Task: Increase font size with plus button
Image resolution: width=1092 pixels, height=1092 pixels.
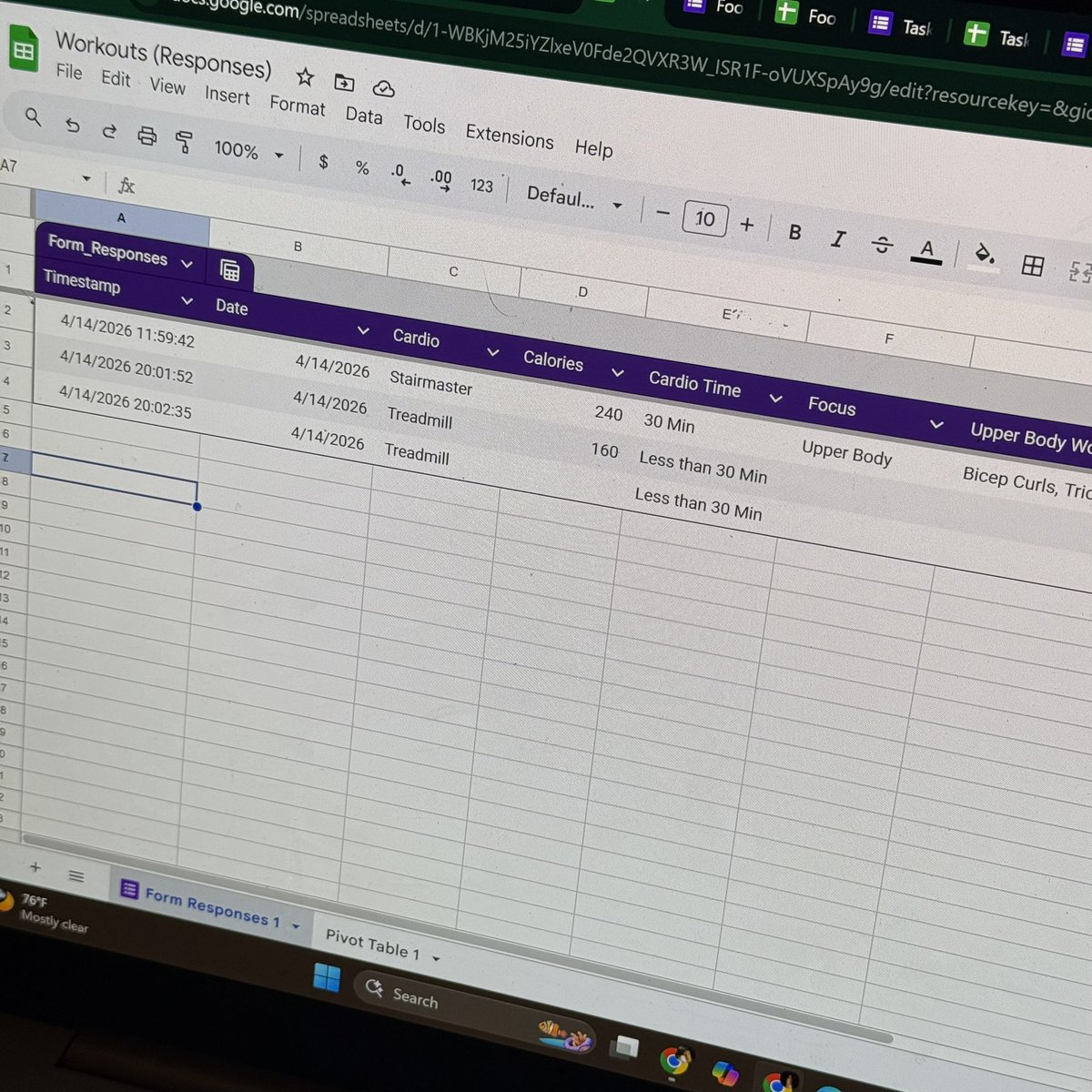Action: pyautogui.click(x=747, y=225)
